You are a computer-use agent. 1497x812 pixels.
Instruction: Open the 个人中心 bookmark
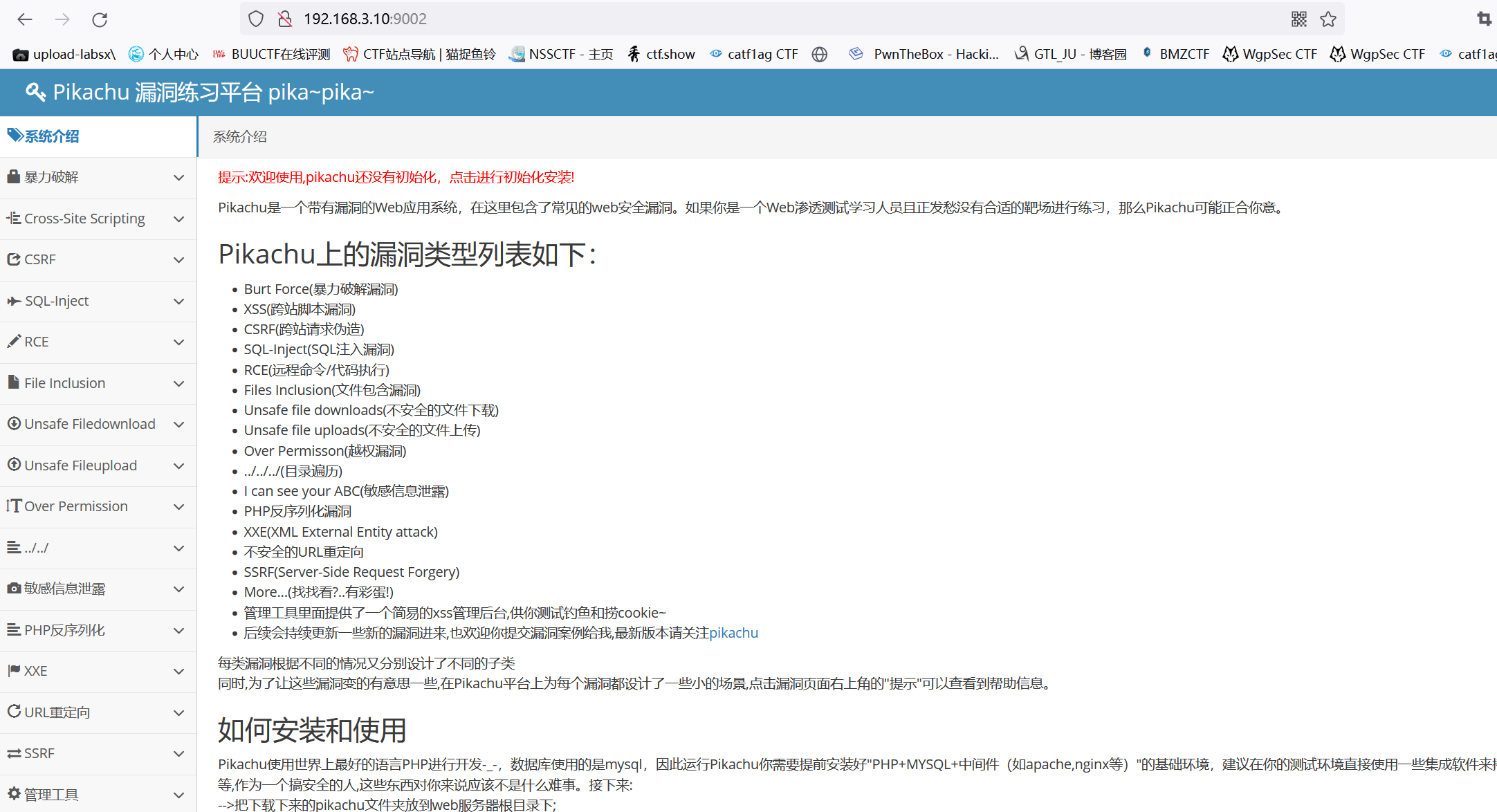[x=164, y=54]
